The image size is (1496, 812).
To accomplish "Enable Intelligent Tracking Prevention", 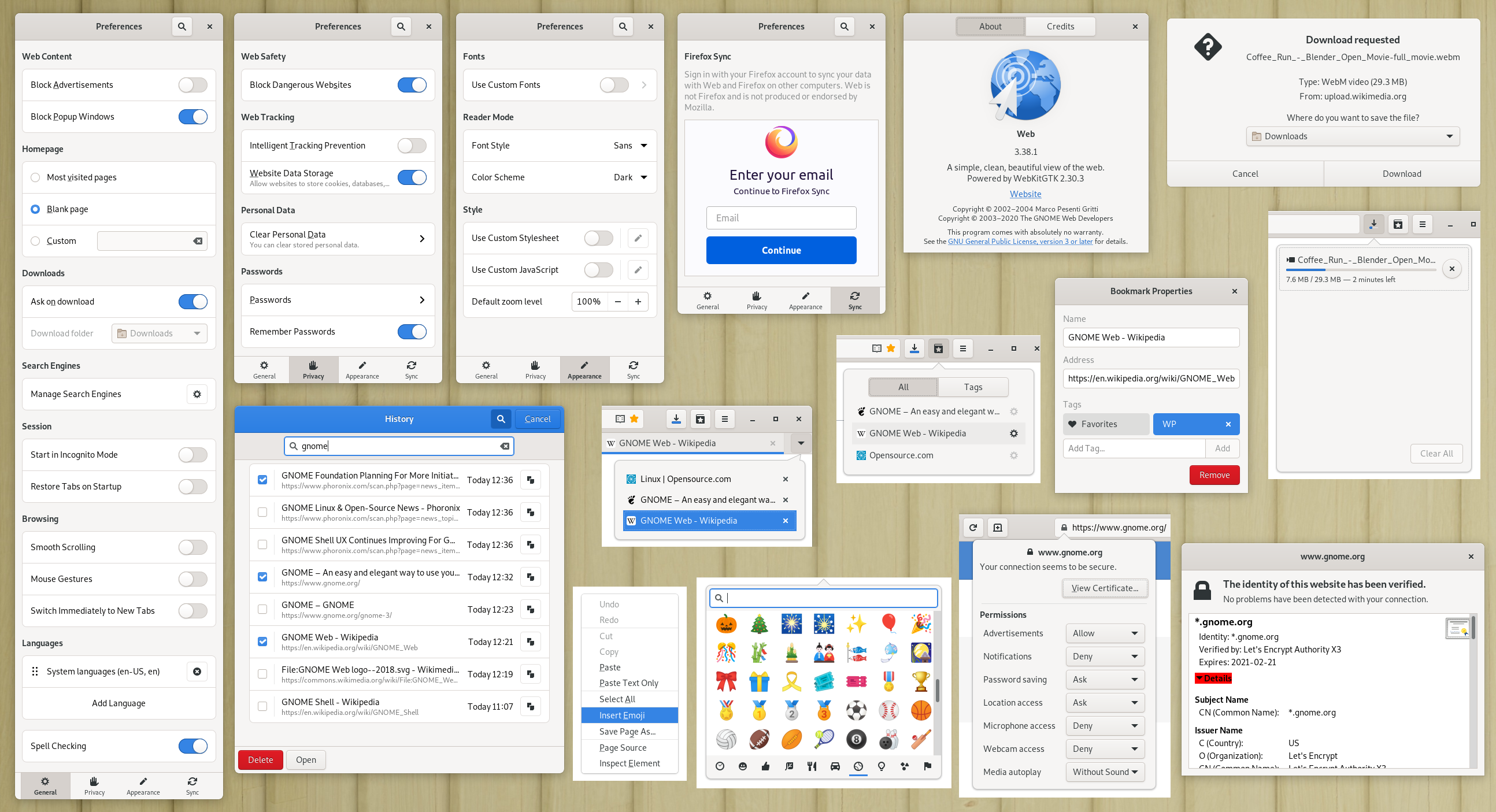I will coord(412,145).
